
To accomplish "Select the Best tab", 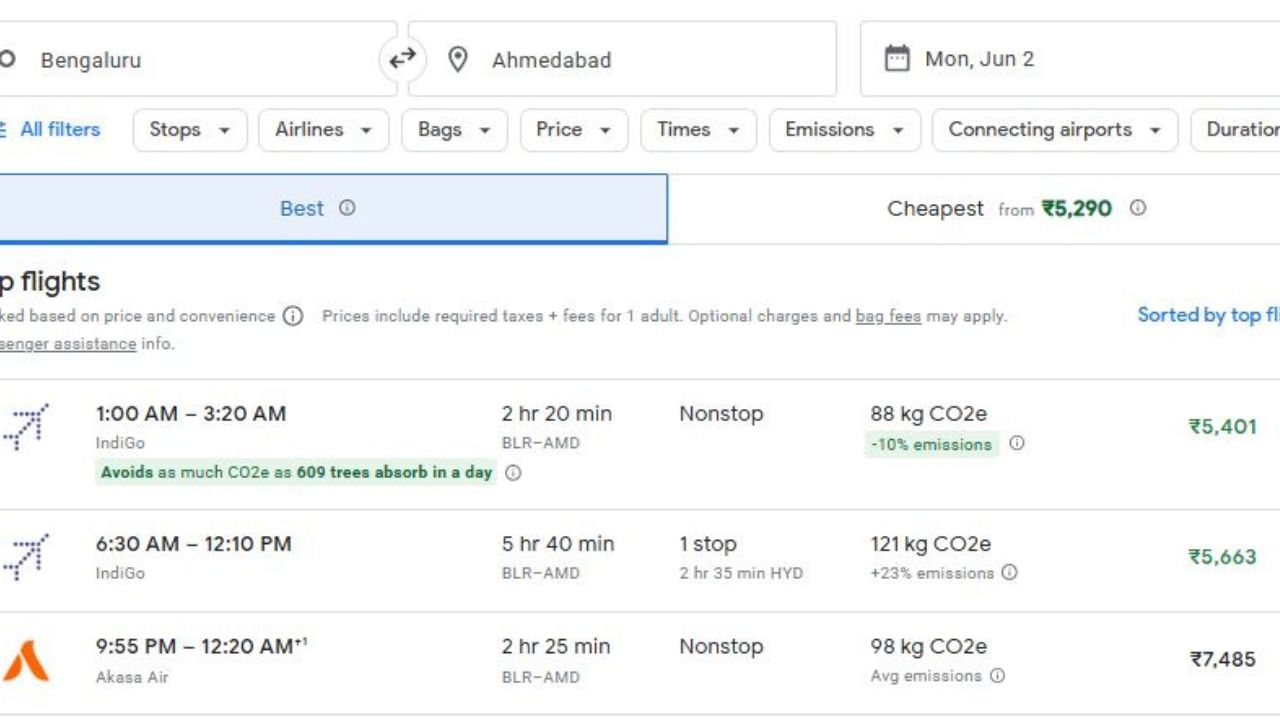I will (x=301, y=208).
